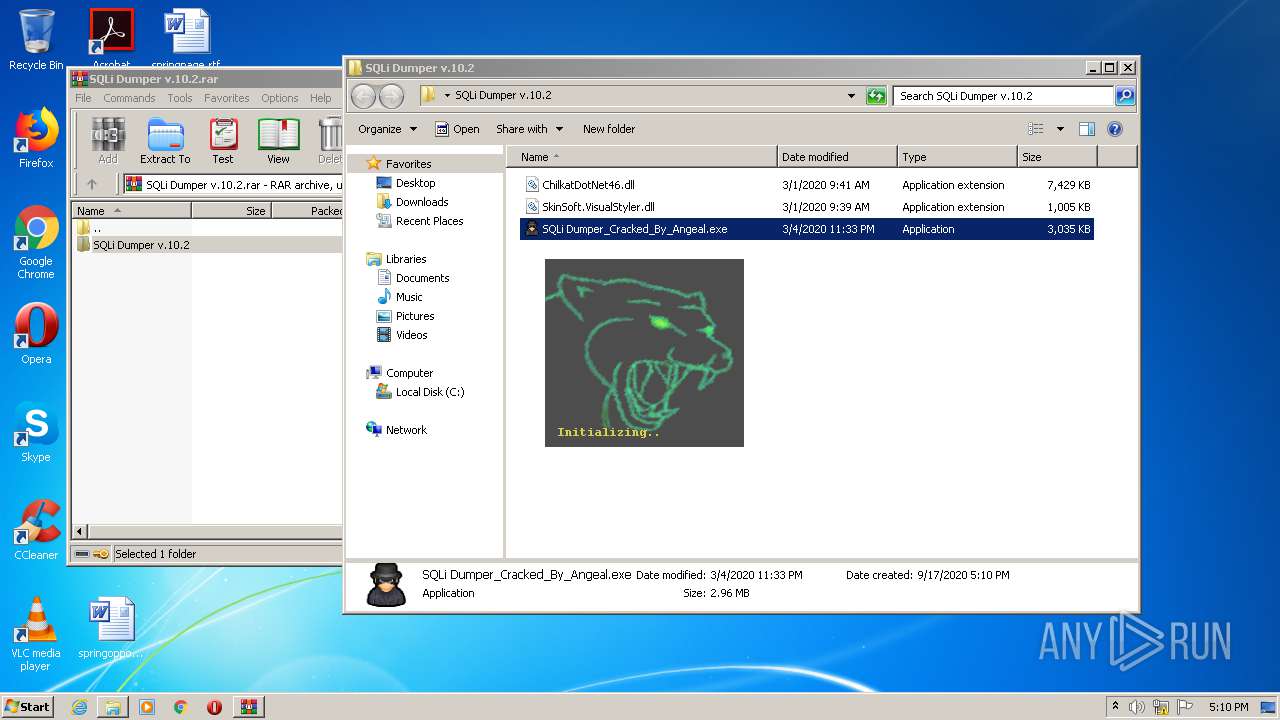The height and width of the screenshot is (720, 1280).
Task: Open the Options menu in WinRAR
Action: coord(280,98)
